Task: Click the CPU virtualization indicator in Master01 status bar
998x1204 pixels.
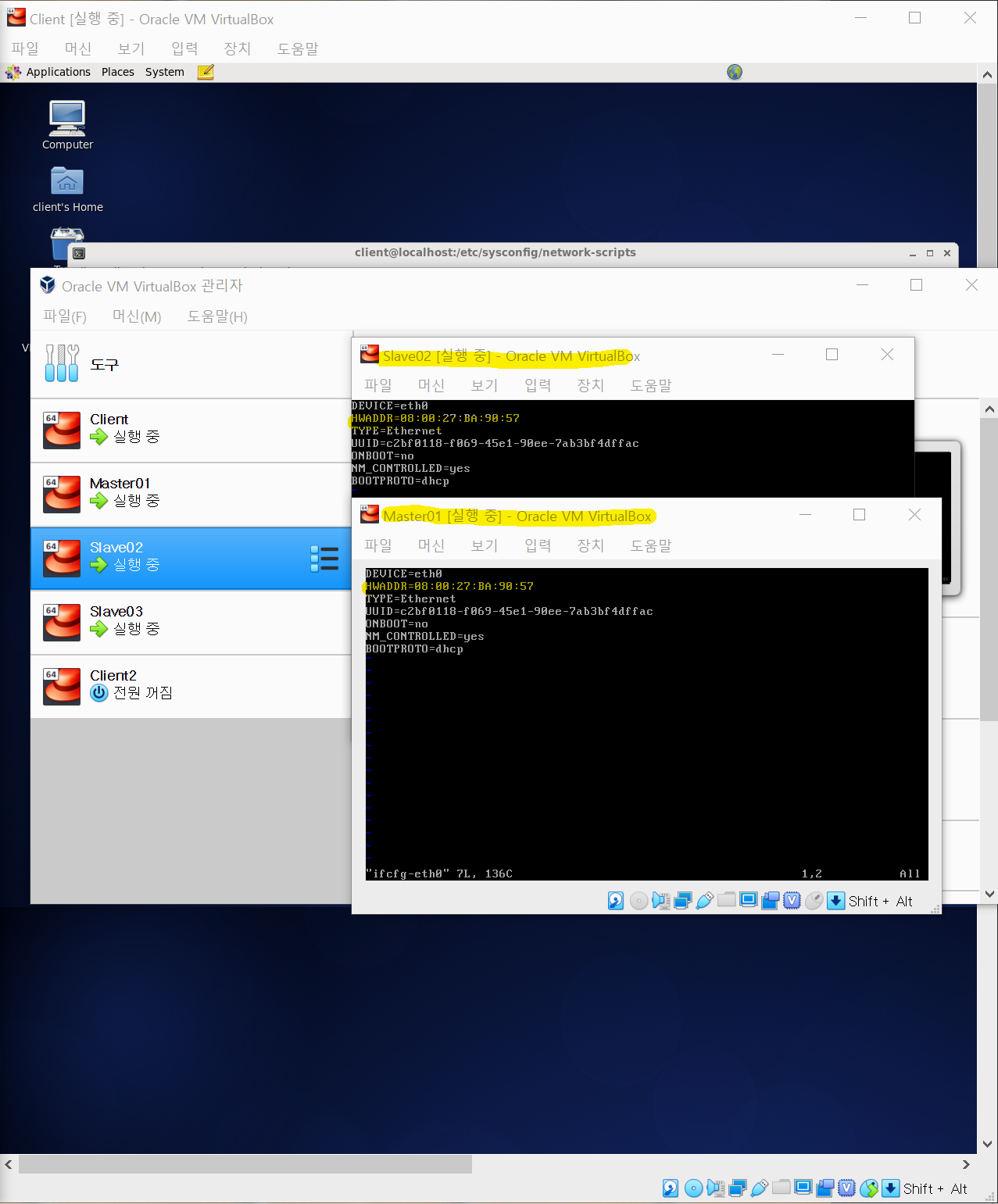Action: pos(792,901)
